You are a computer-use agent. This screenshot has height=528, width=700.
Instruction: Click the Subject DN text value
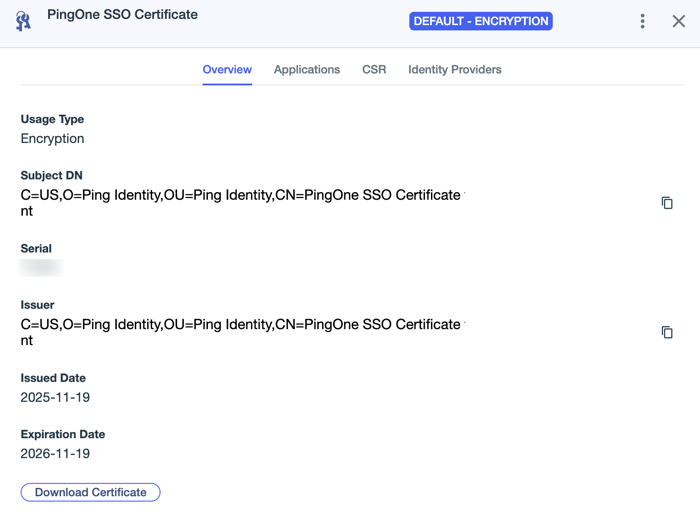(x=242, y=203)
